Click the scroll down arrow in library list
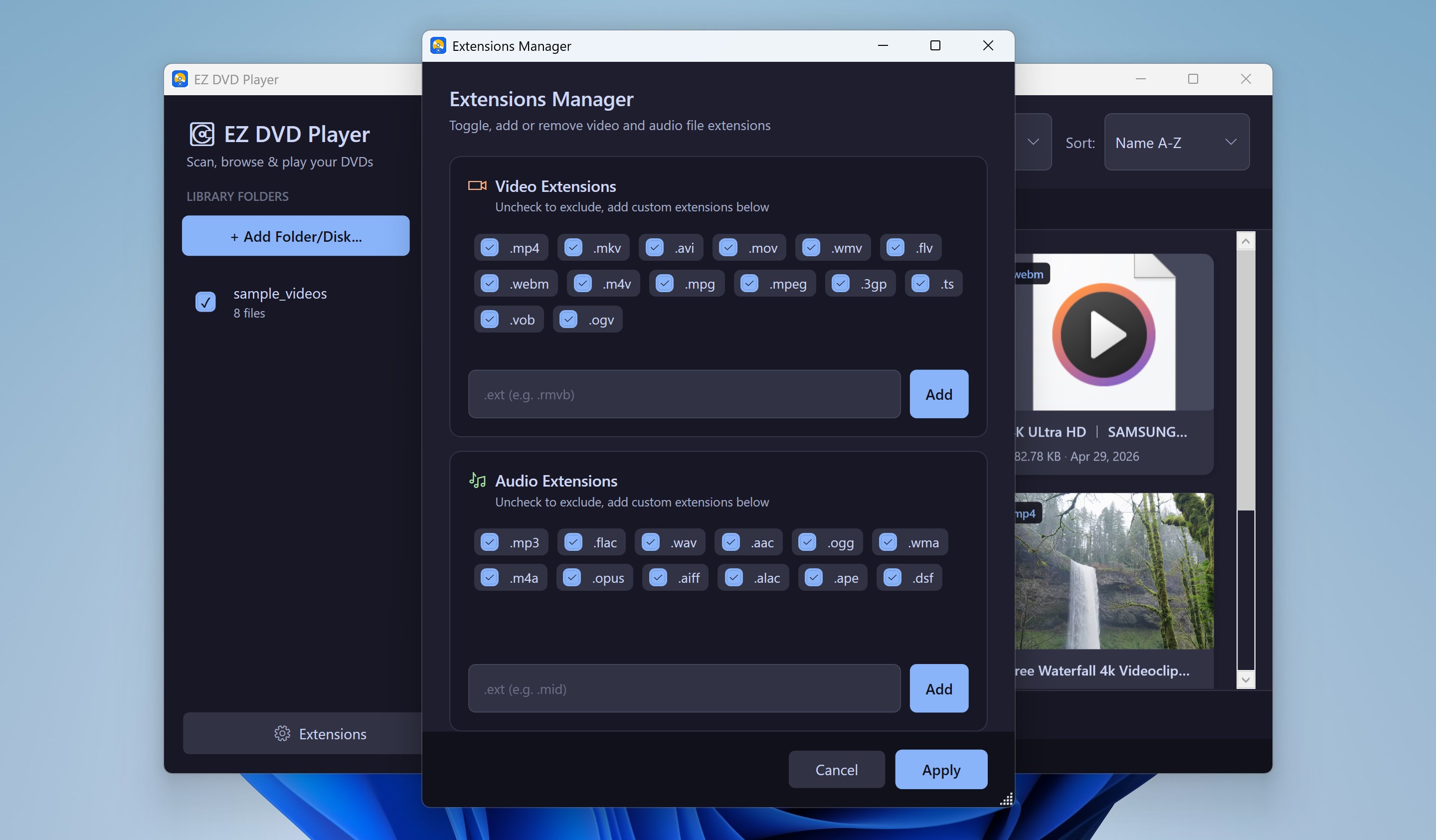The height and width of the screenshot is (840, 1436). [x=1246, y=679]
